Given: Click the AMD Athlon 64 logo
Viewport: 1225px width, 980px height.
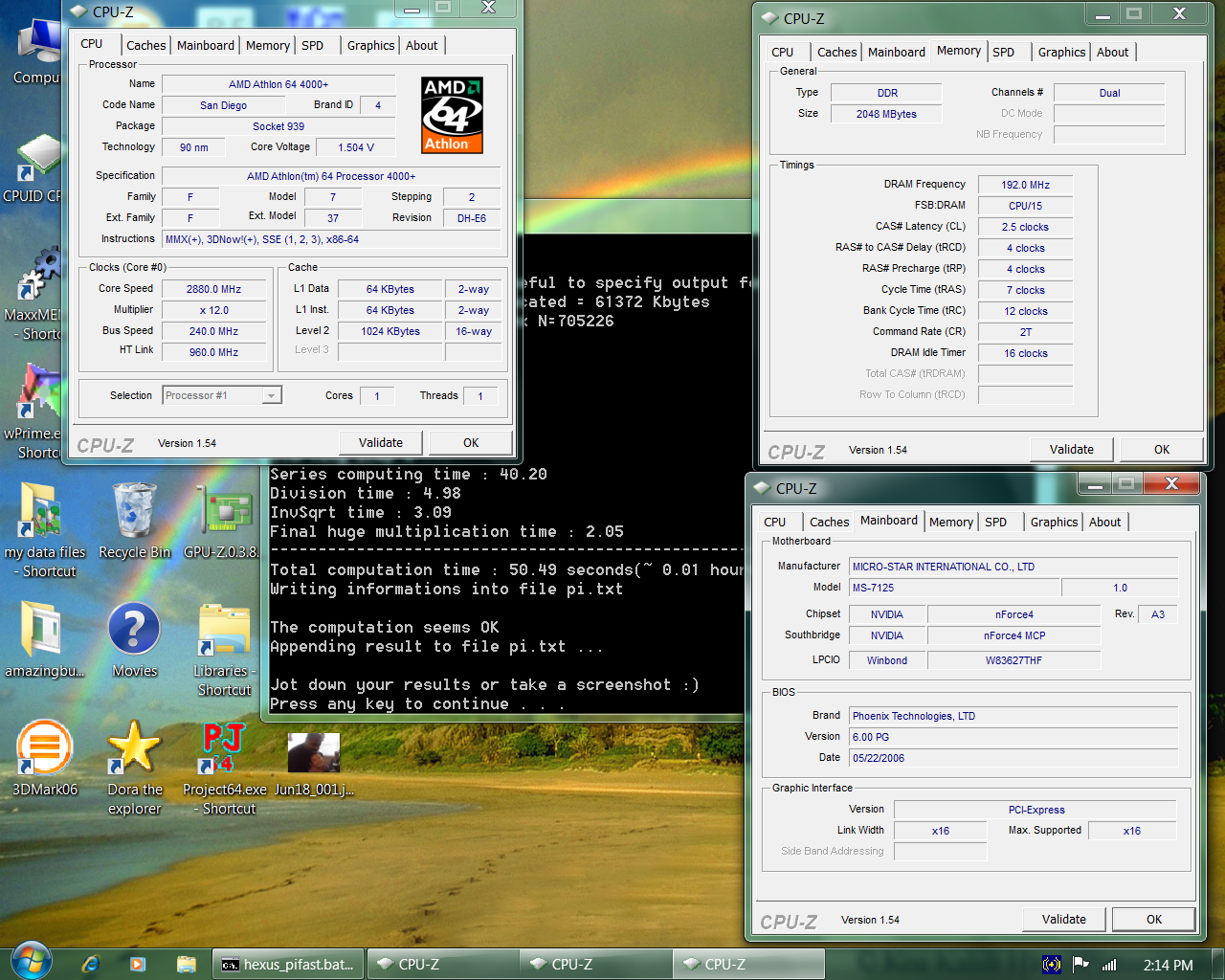Looking at the screenshot, I should tap(452, 115).
